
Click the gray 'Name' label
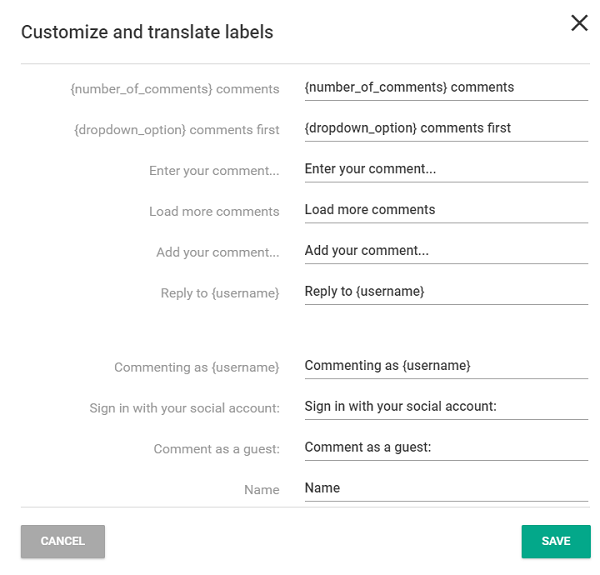[262, 490]
